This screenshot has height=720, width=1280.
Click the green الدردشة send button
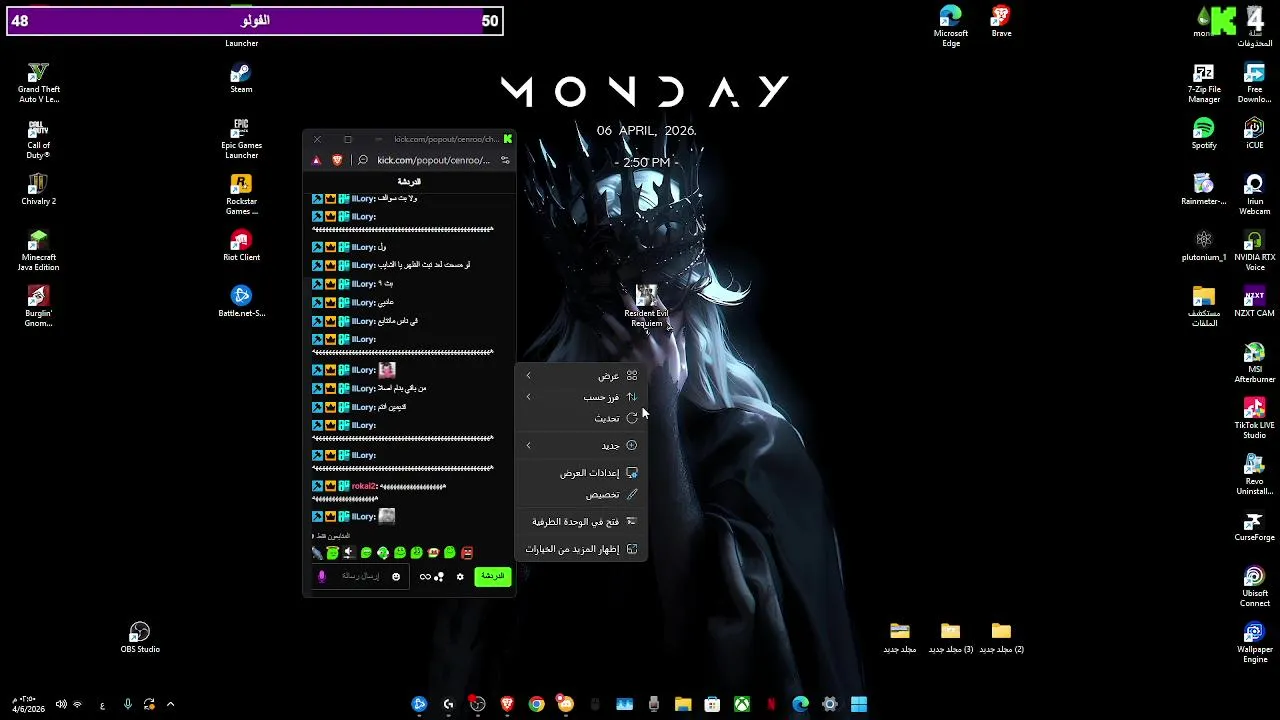(x=492, y=576)
